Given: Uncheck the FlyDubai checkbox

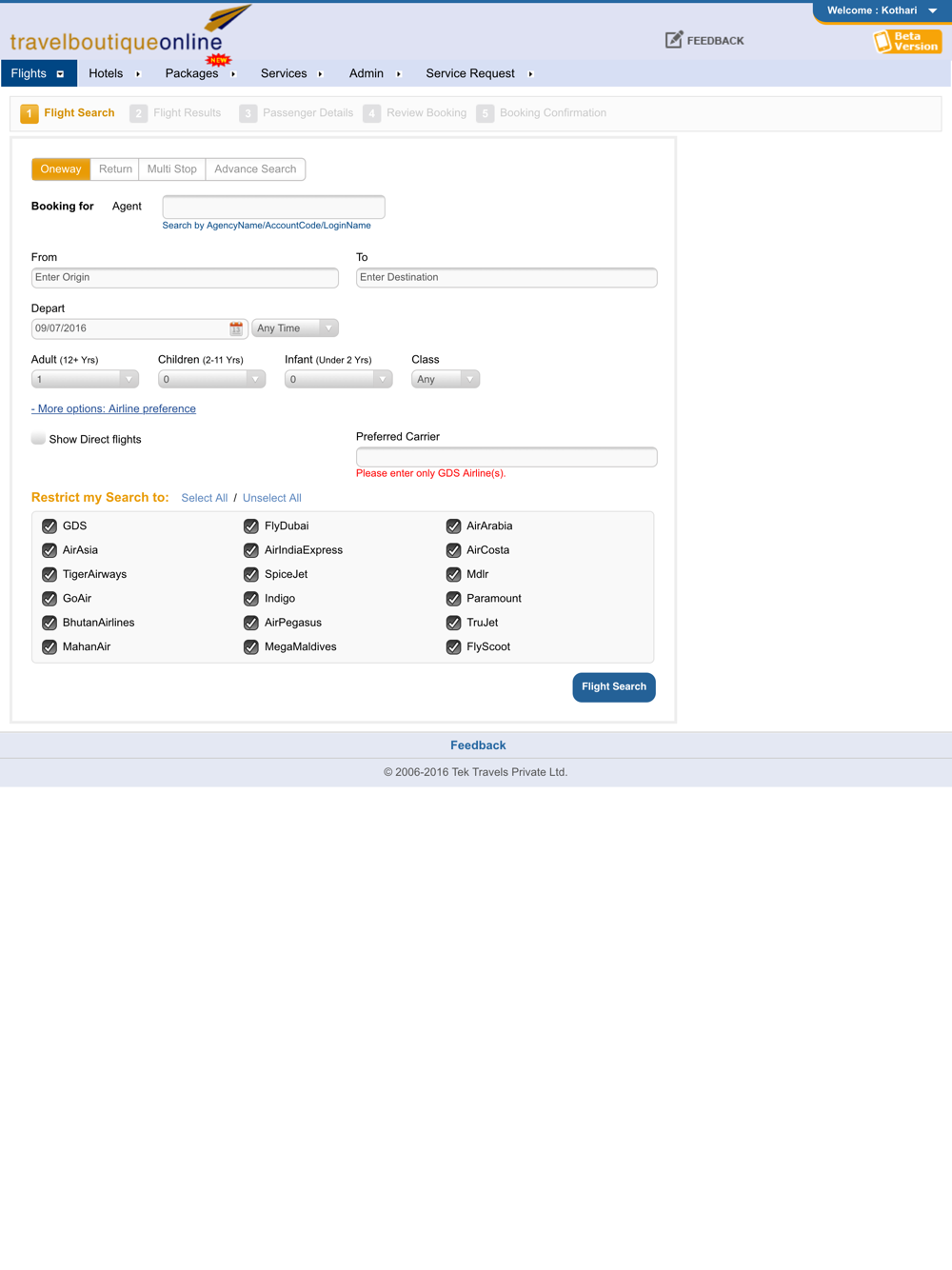Looking at the screenshot, I should coord(251,526).
